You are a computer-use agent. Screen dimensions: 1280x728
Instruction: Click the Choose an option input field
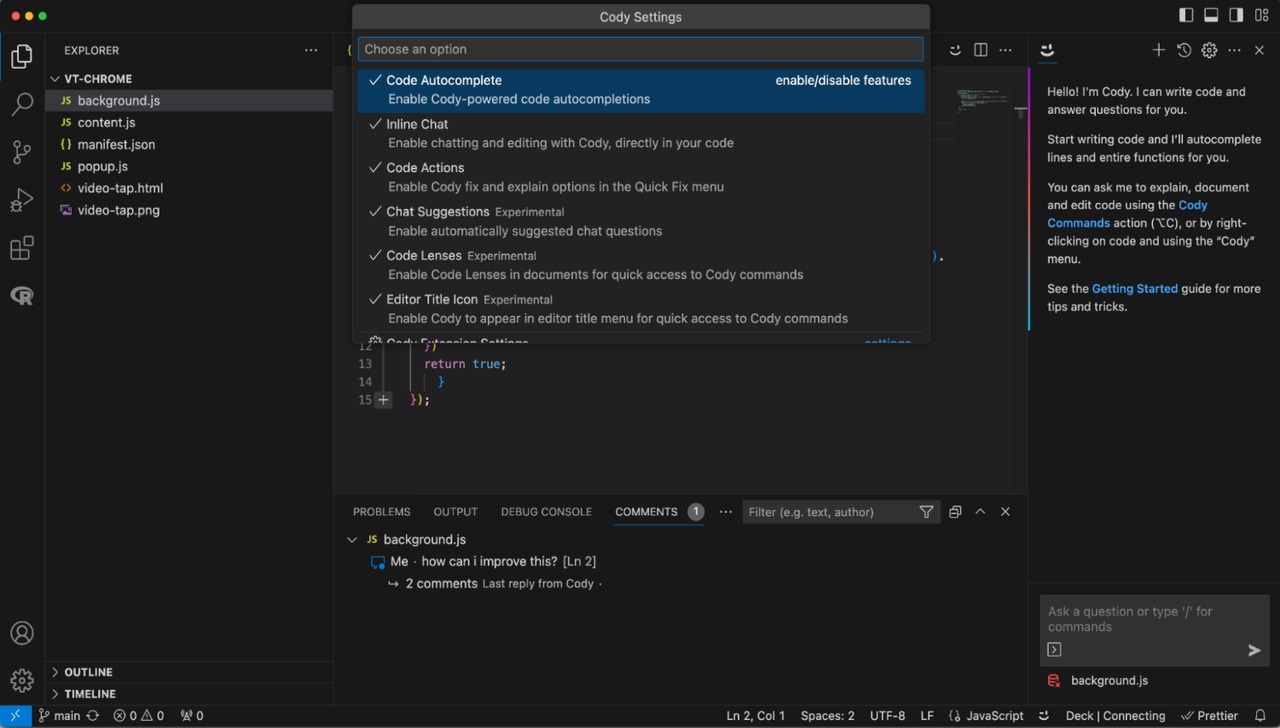coord(641,49)
